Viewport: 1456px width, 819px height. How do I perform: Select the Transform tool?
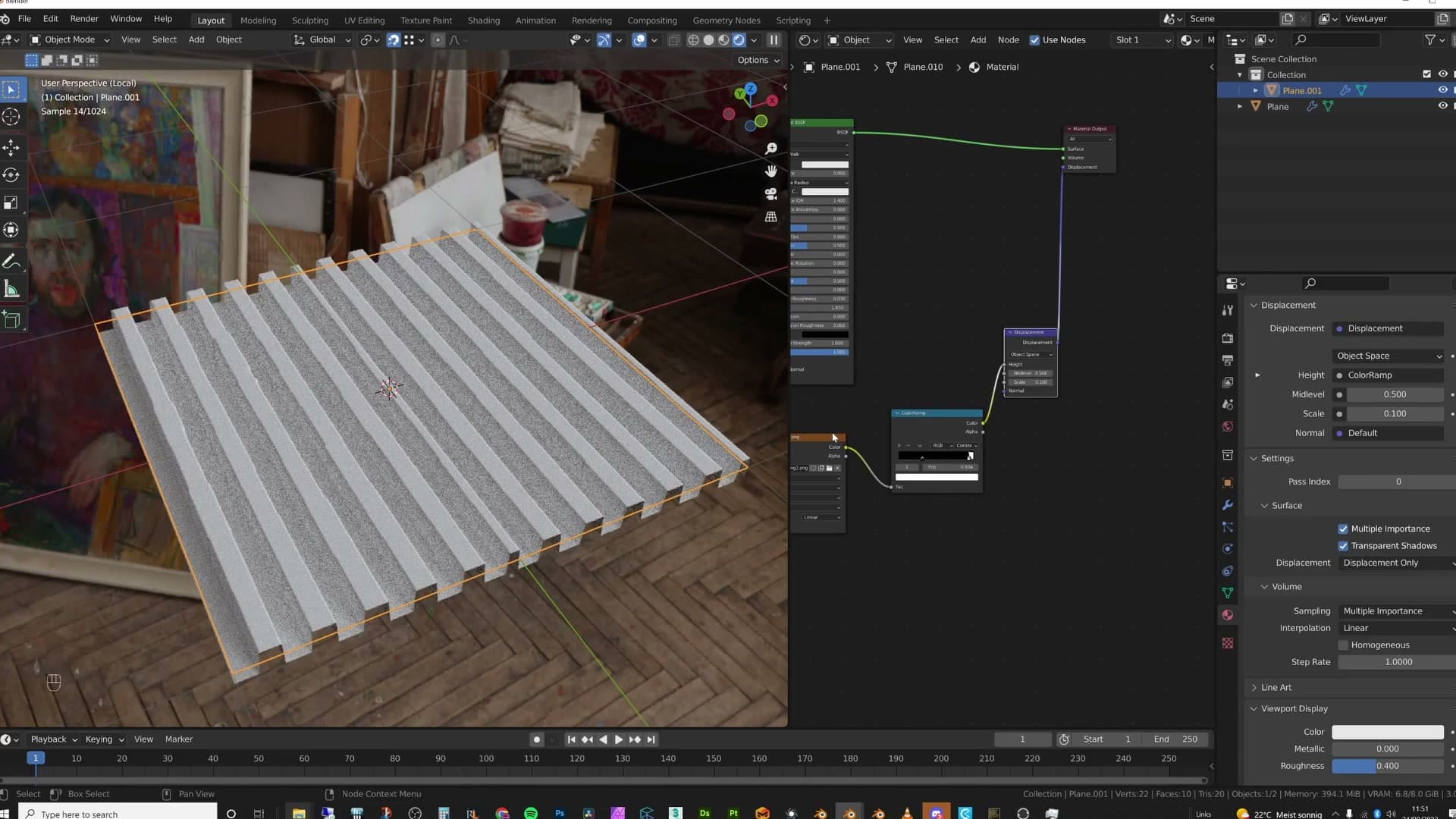click(11, 230)
